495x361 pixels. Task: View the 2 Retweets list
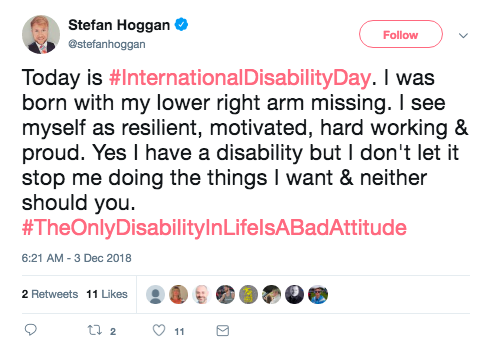click(x=50, y=294)
